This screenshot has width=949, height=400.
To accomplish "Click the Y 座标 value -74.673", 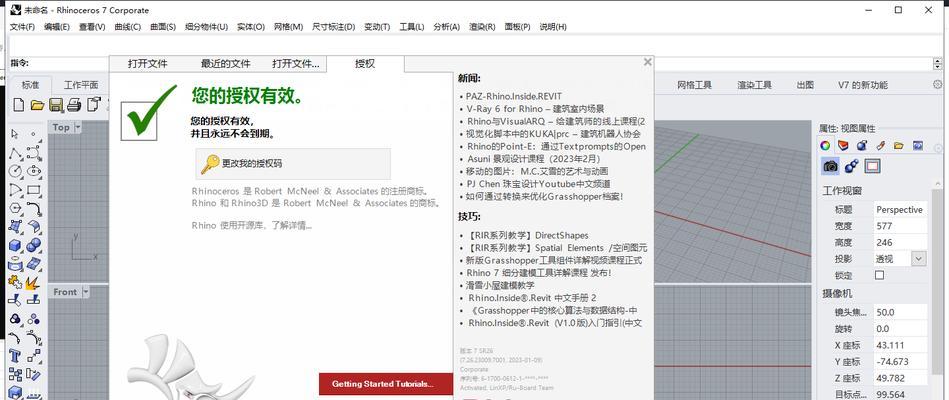I will [900, 362].
